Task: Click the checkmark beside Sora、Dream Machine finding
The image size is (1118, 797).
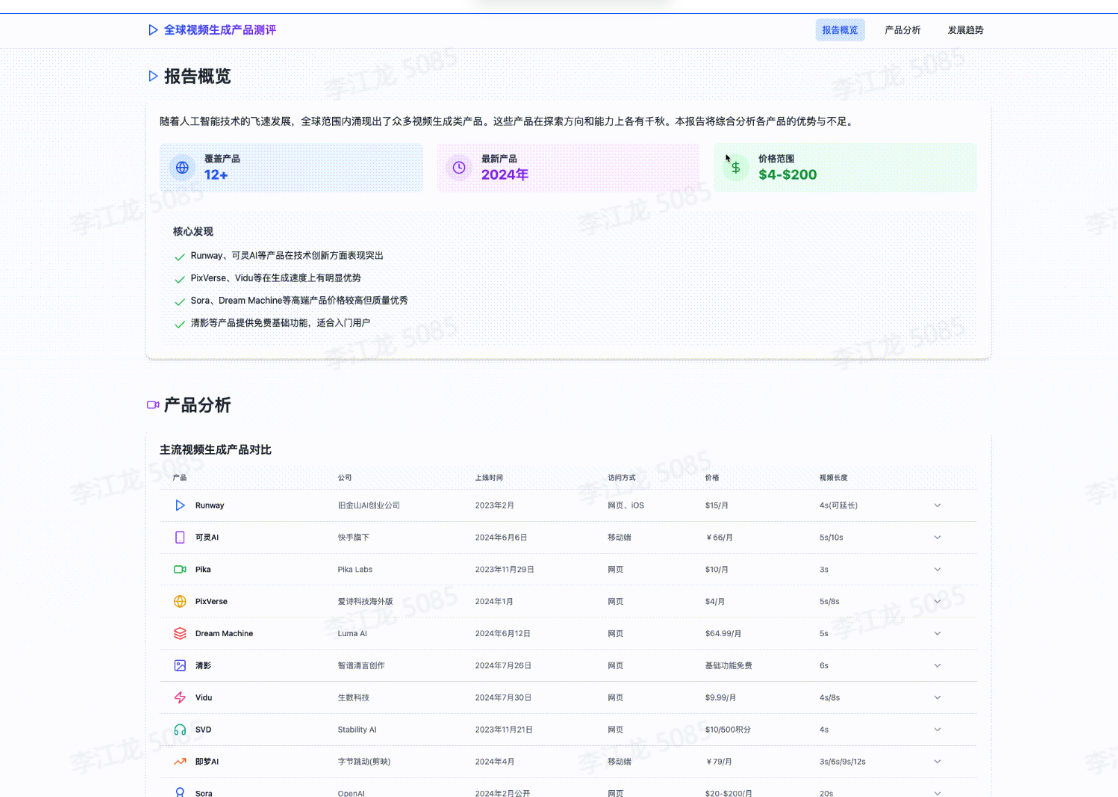Action: 180,302
